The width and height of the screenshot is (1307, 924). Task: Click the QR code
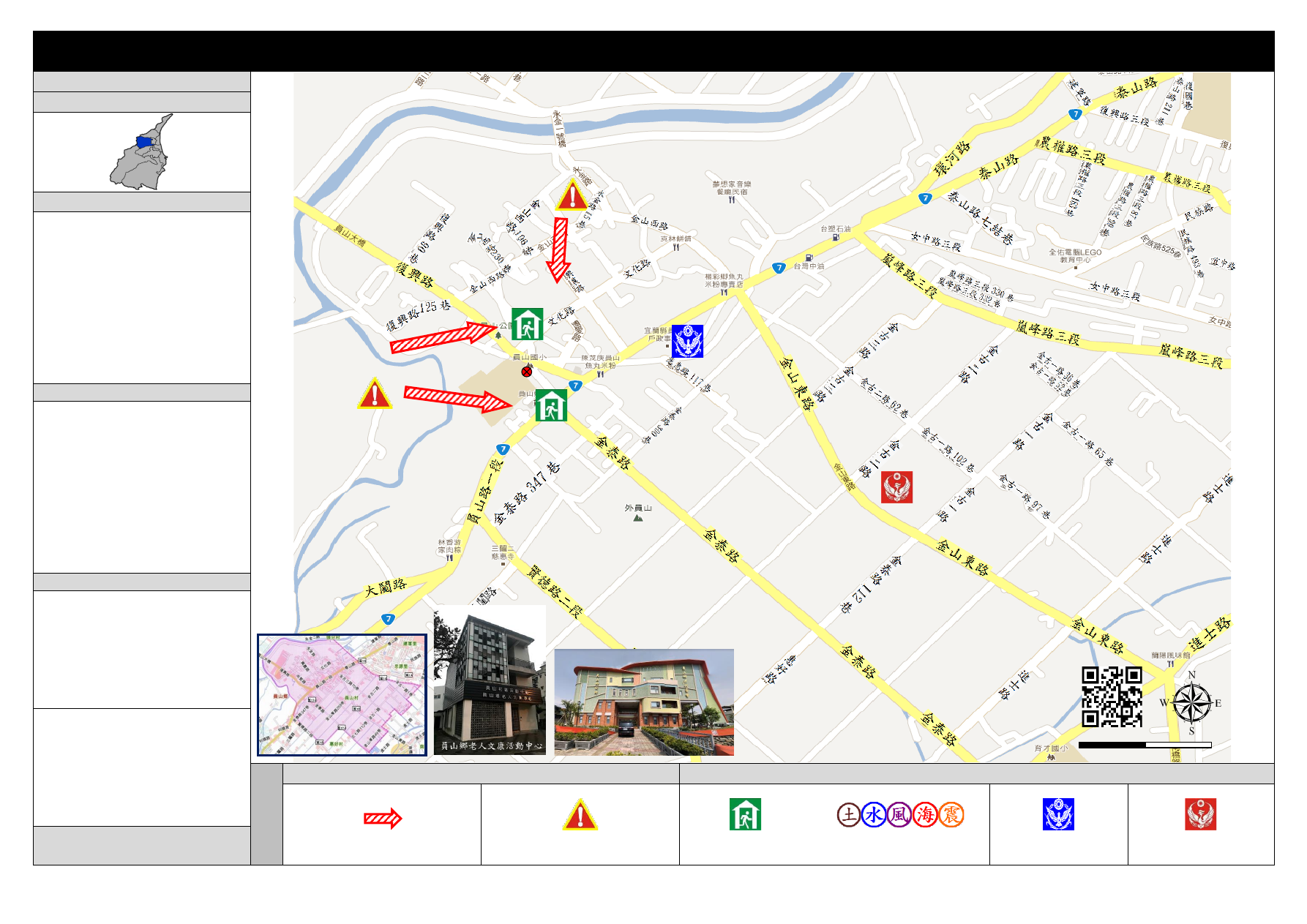point(1112,696)
